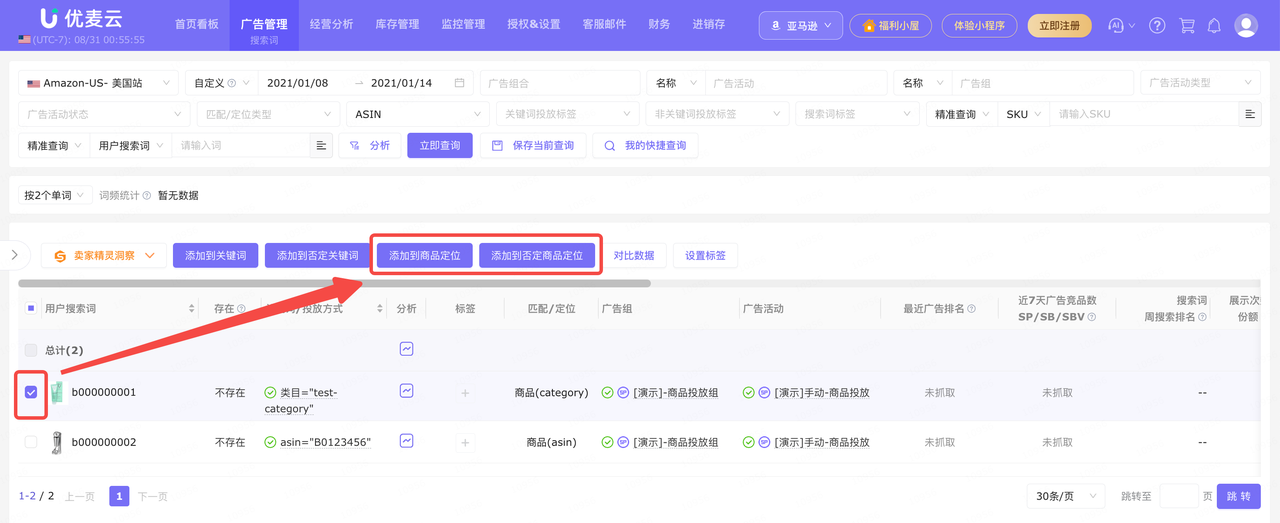
Task: Go to 经营分析 tab
Action: 331,24
